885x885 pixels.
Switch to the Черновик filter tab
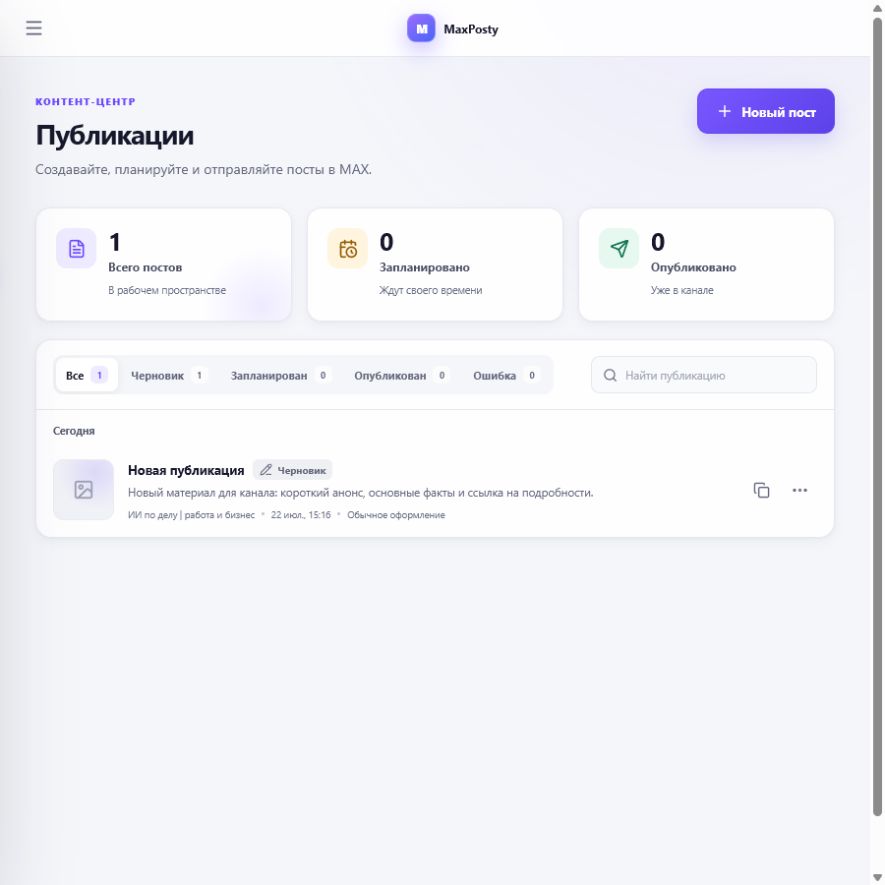click(x=168, y=375)
